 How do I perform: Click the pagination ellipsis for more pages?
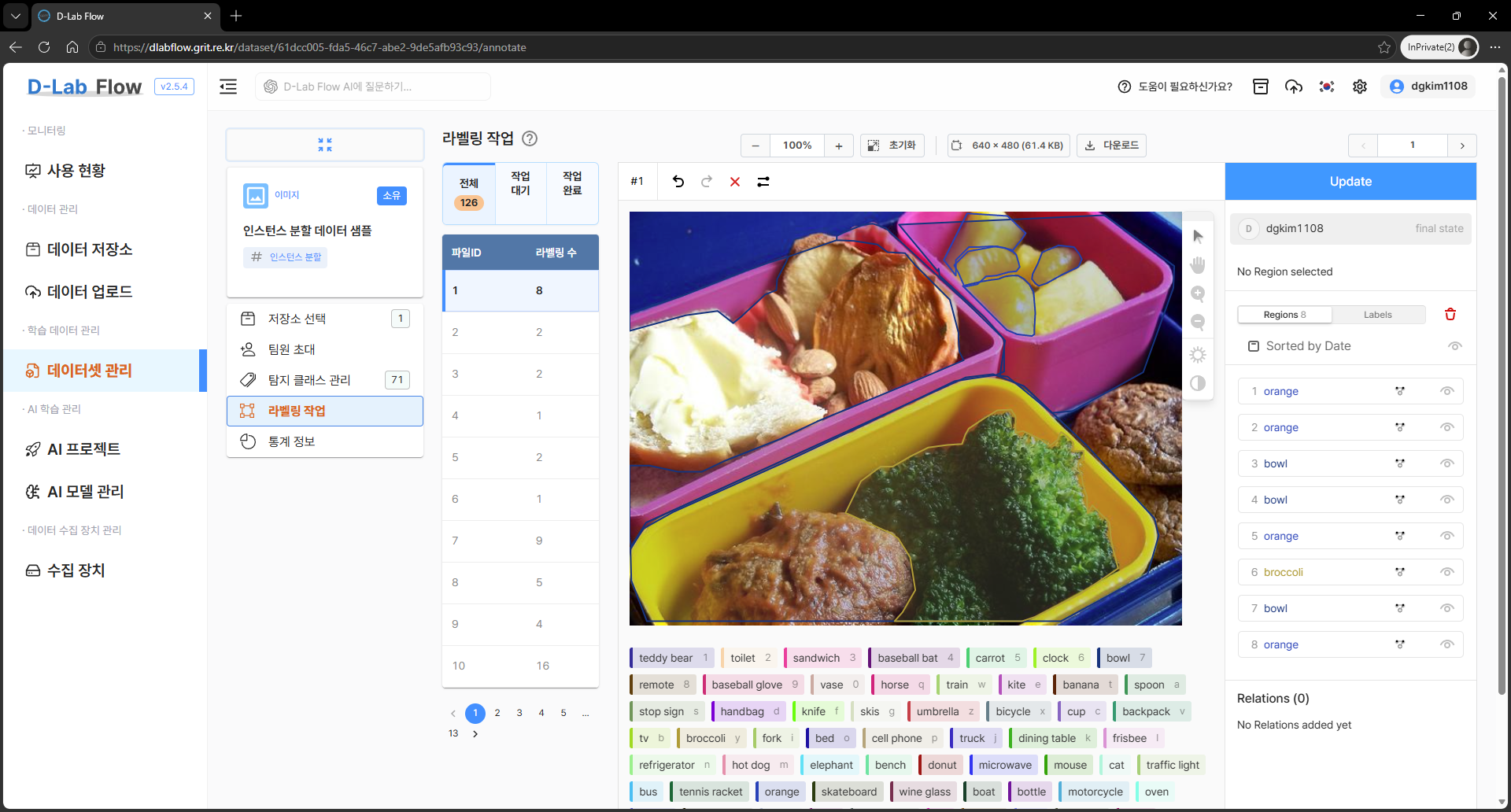586,713
